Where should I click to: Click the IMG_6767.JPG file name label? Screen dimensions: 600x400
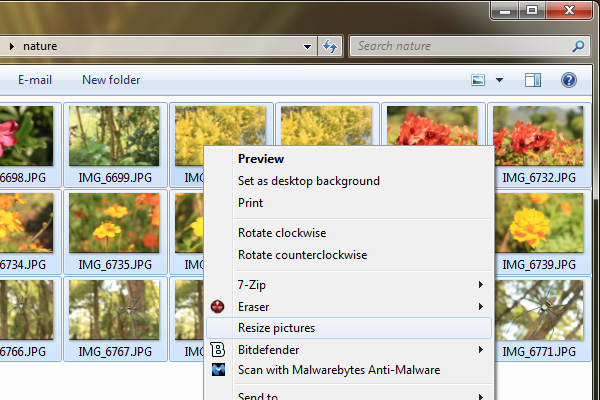point(115,351)
